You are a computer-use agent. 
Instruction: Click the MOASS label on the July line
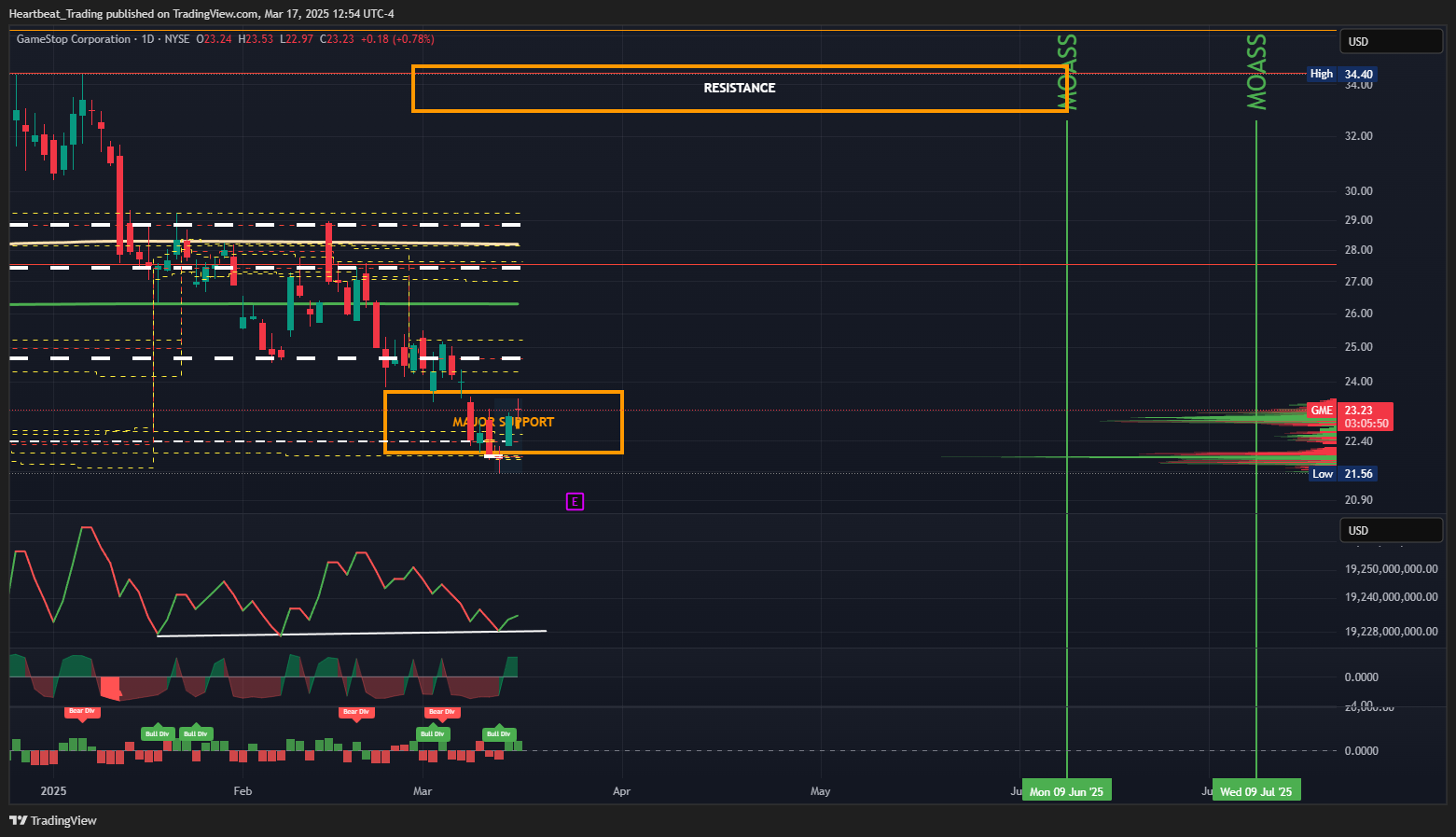click(1257, 72)
